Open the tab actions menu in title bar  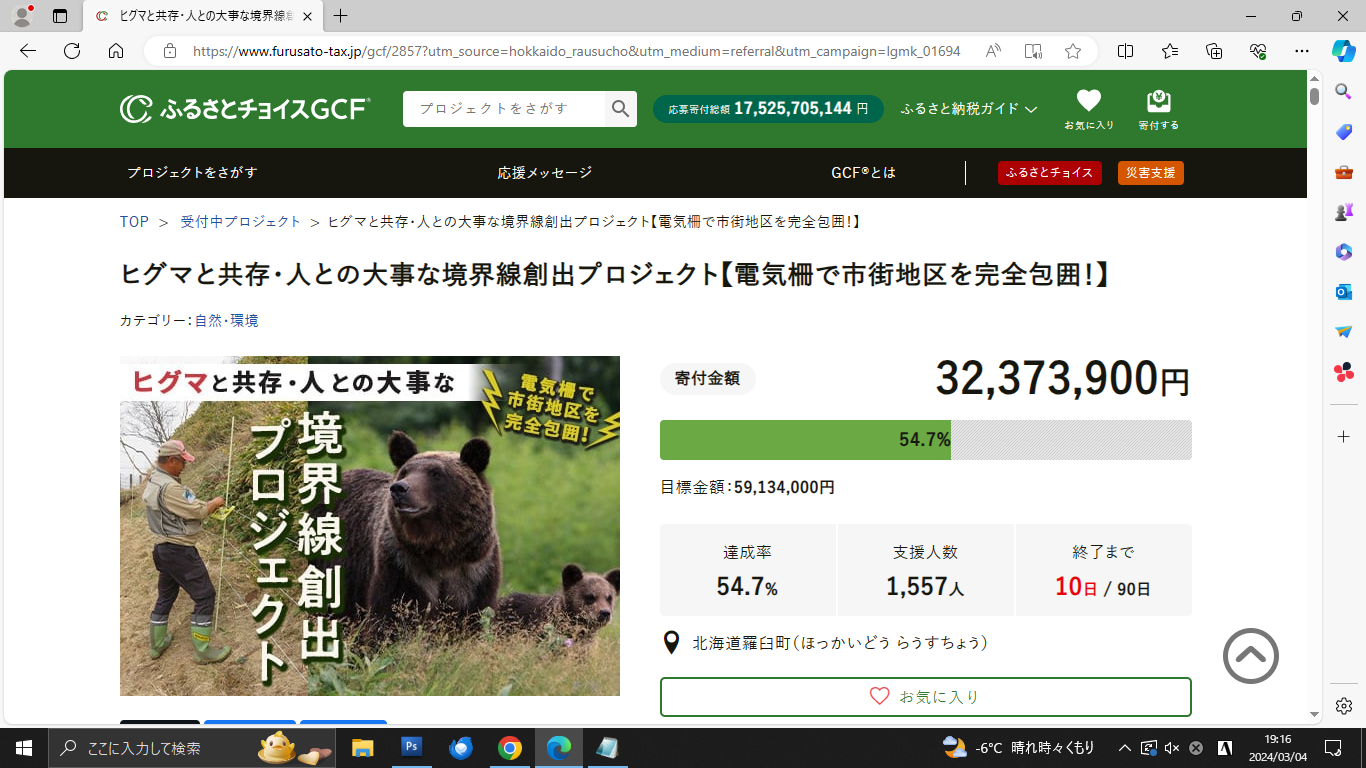pos(60,16)
